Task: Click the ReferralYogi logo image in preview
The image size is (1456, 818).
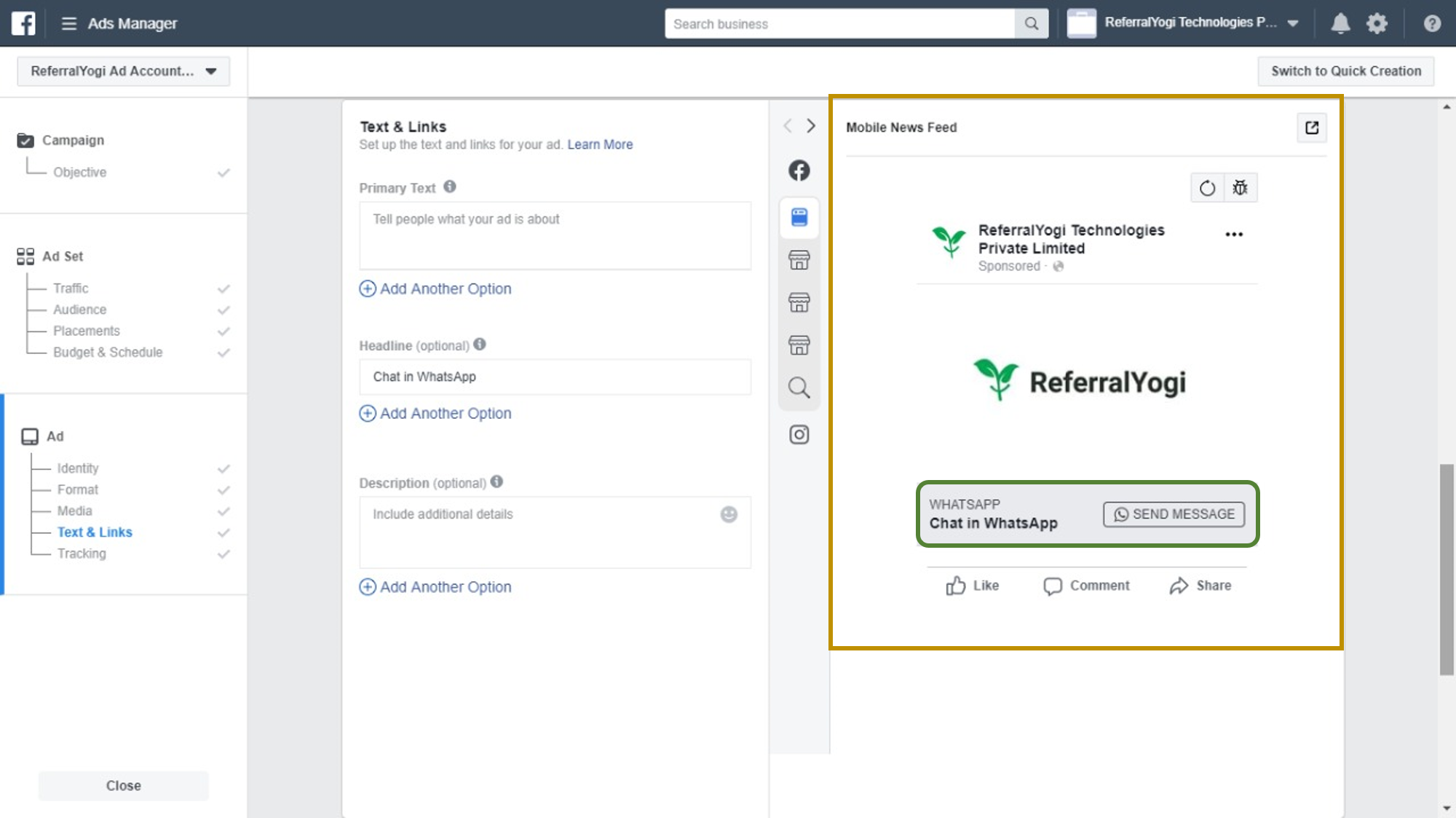Action: [1080, 380]
